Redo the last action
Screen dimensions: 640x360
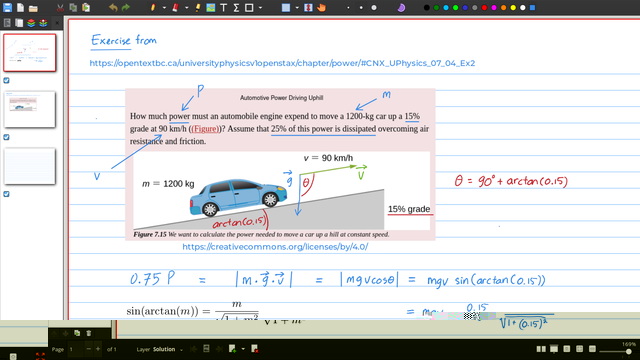click(126, 7)
